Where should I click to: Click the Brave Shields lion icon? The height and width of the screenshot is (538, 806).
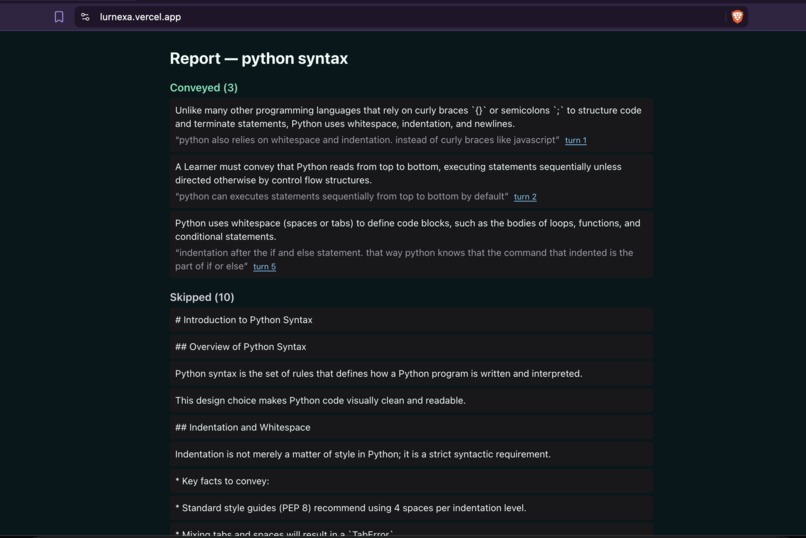pyautogui.click(x=737, y=17)
